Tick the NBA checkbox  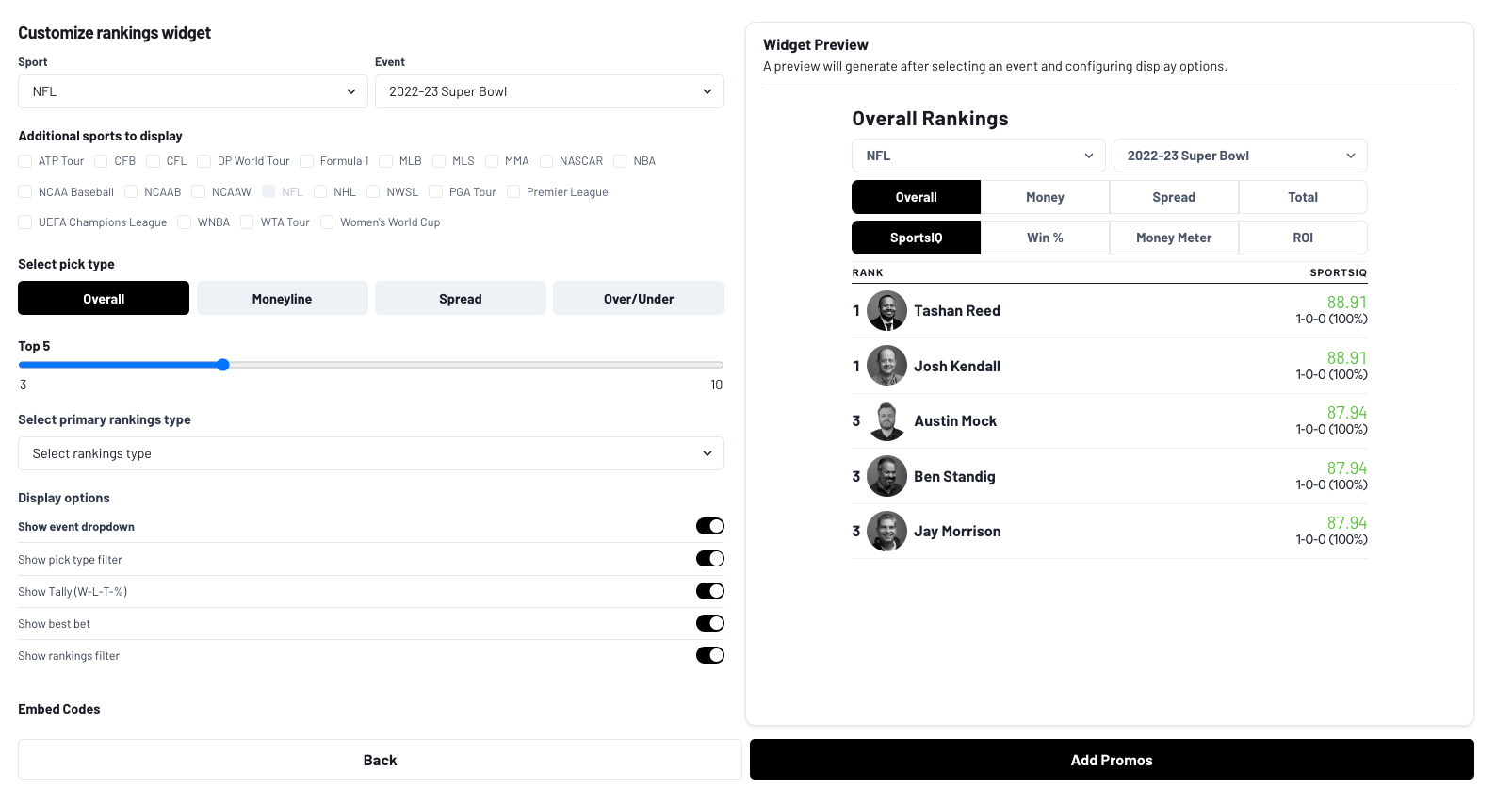click(620, 161)
